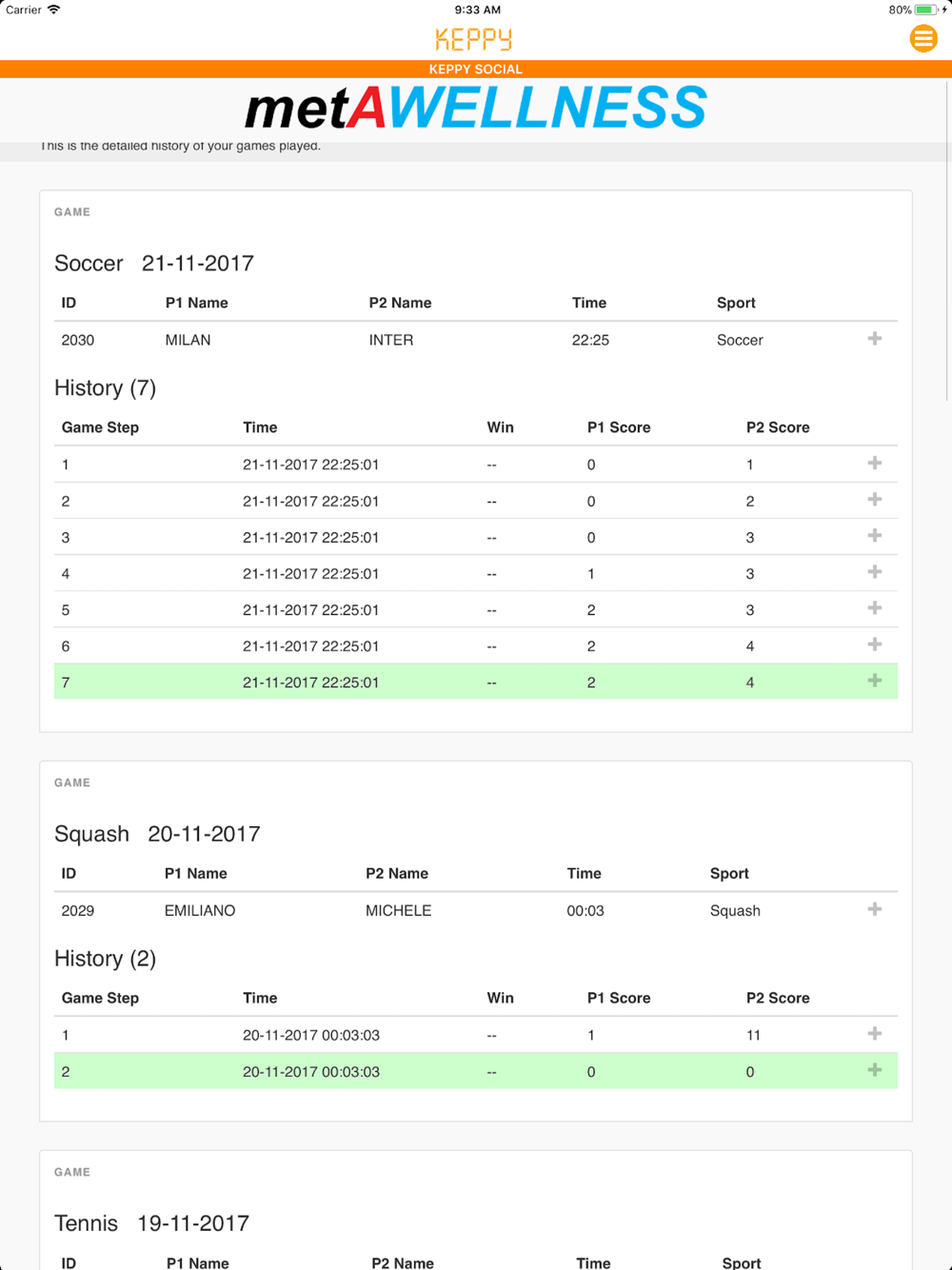
Task: Click Game Step header in Soccer history
Action: 100,427
